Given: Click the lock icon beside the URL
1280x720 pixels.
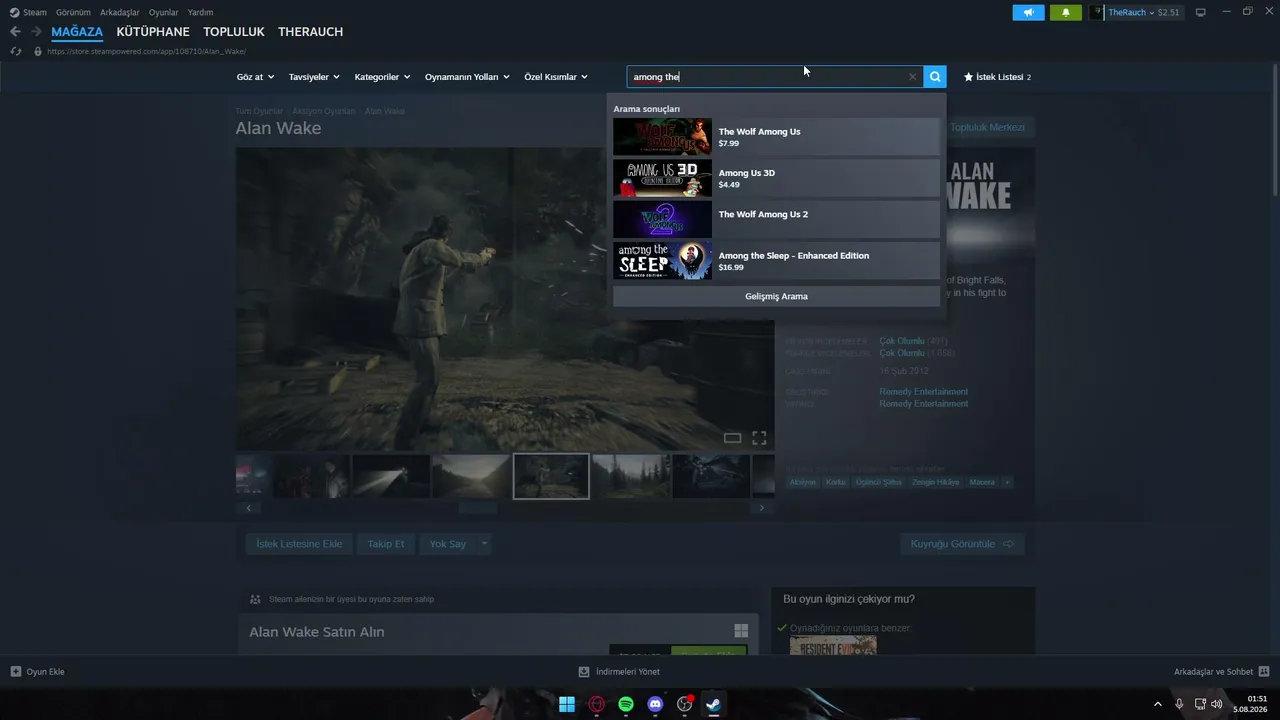Looking at the screenshot, I should pyautogui.click(x=38, y=51).
